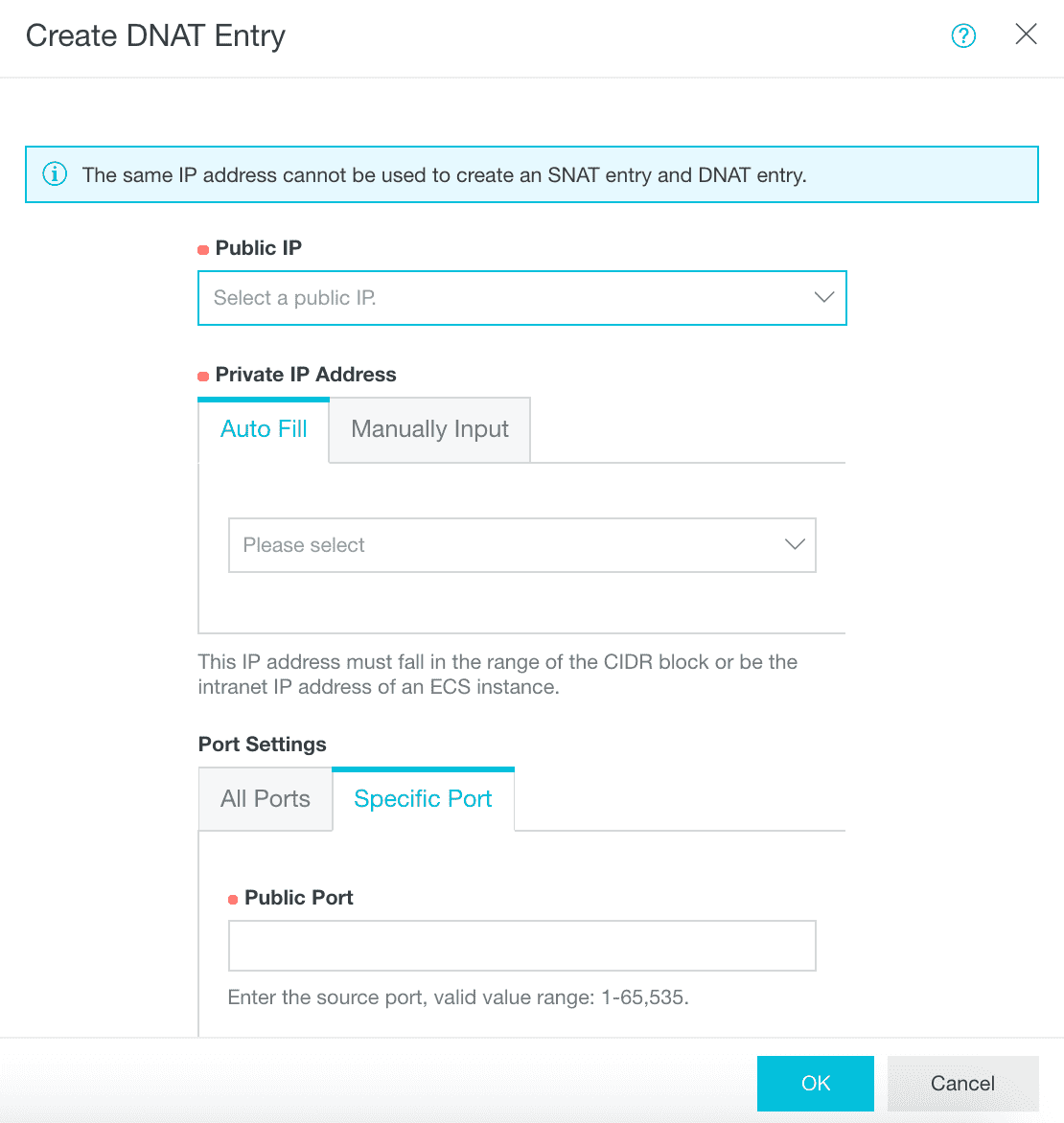Click the Public IP field label
The width and height of the screenshot is (1064, 1123).
pyautogui.click(x=258, y=248)
